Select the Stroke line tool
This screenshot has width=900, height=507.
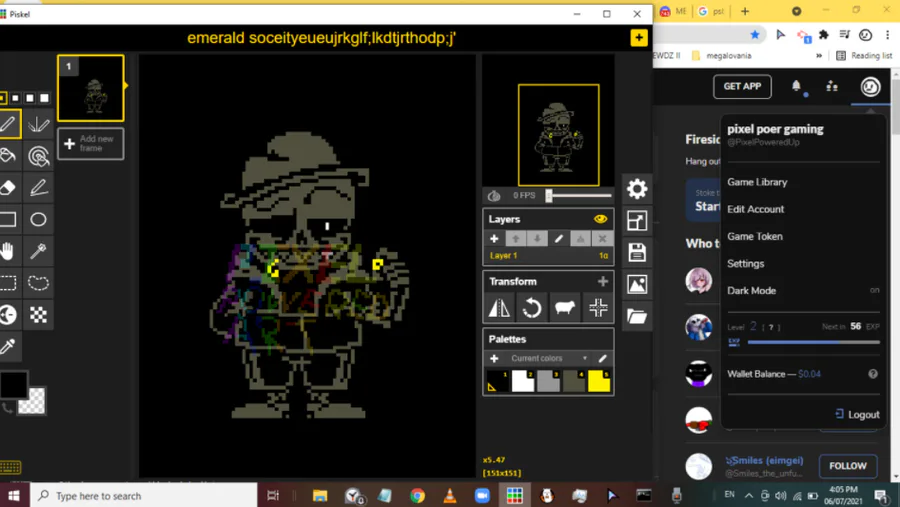38,187
